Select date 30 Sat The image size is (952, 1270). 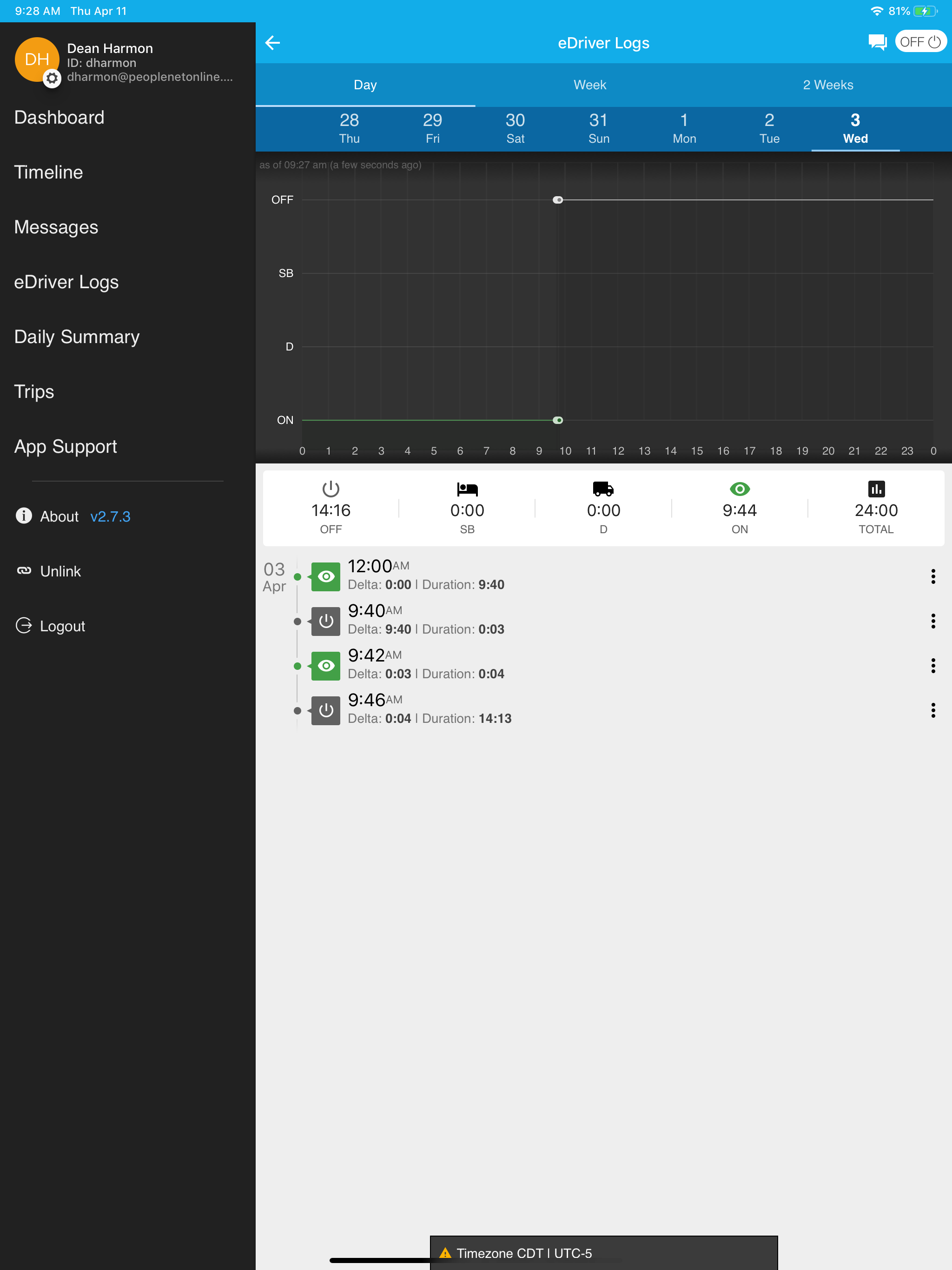coord(515,129)
